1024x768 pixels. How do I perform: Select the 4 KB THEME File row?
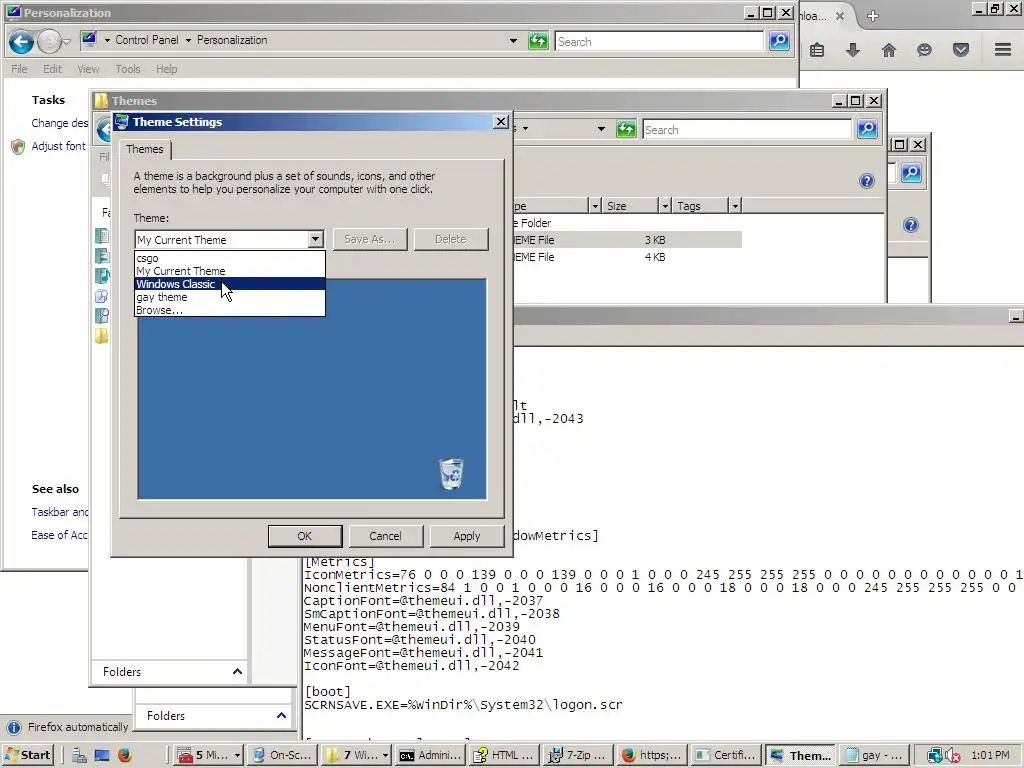[627, 257]
